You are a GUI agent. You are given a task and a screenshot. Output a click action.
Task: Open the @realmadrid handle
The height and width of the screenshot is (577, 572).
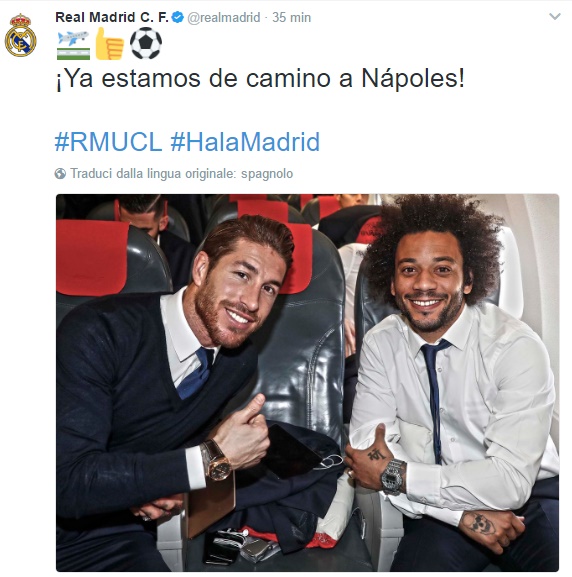pyautogui.click(x=224, y=17)
